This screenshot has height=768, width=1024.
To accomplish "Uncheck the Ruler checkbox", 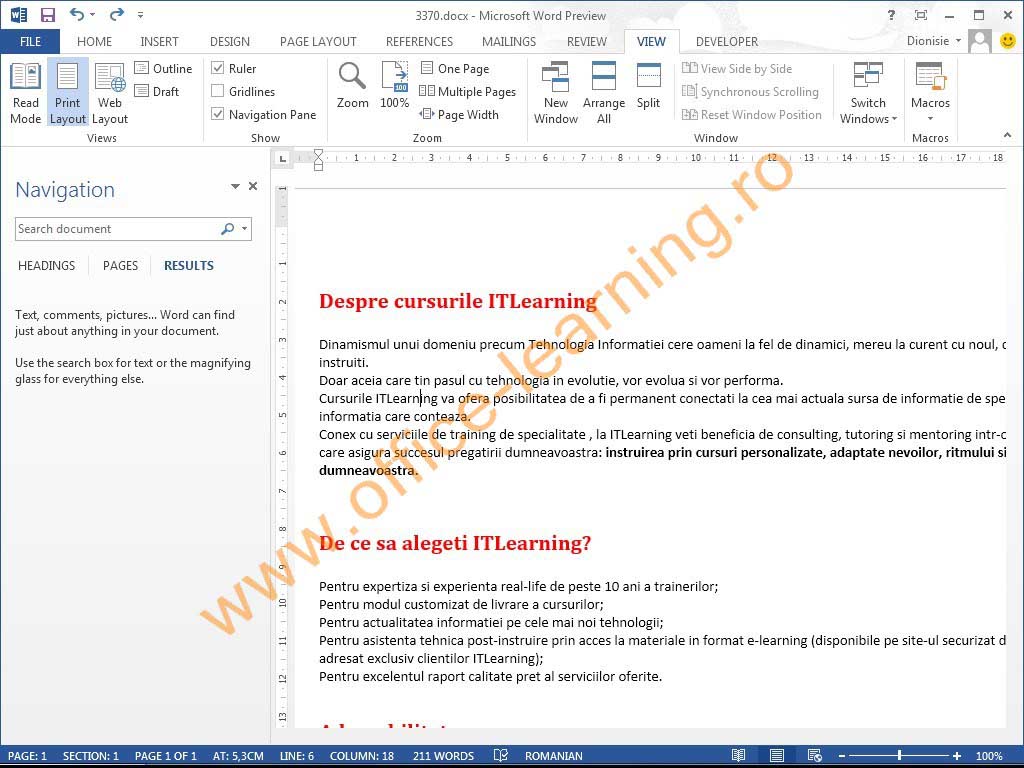I will pyautogui.click(x=217, y=68).
